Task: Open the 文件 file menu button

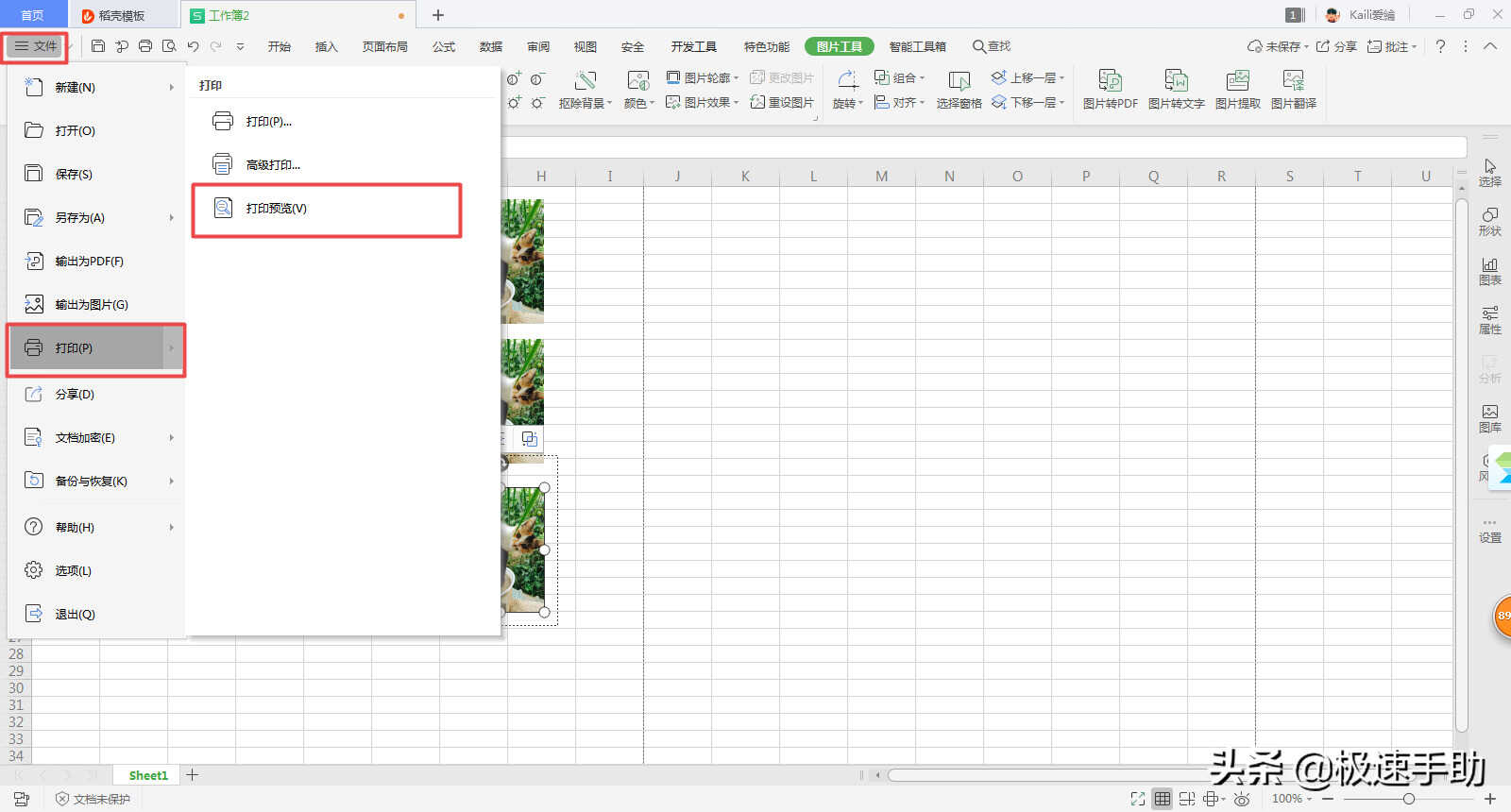Action: (x=36, y=46)
